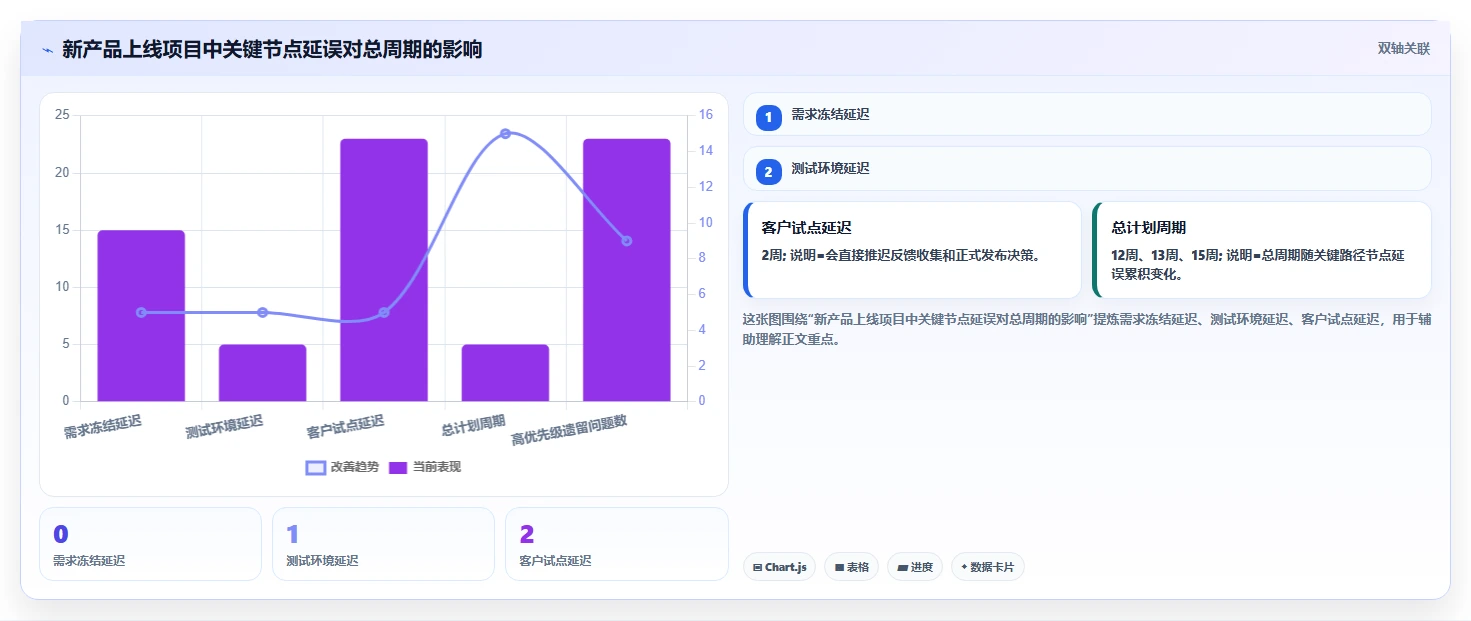Click the 测试环境延迟 x-axis label
Viewport: 1471px width, 621px height.
(x=224, y=427)
